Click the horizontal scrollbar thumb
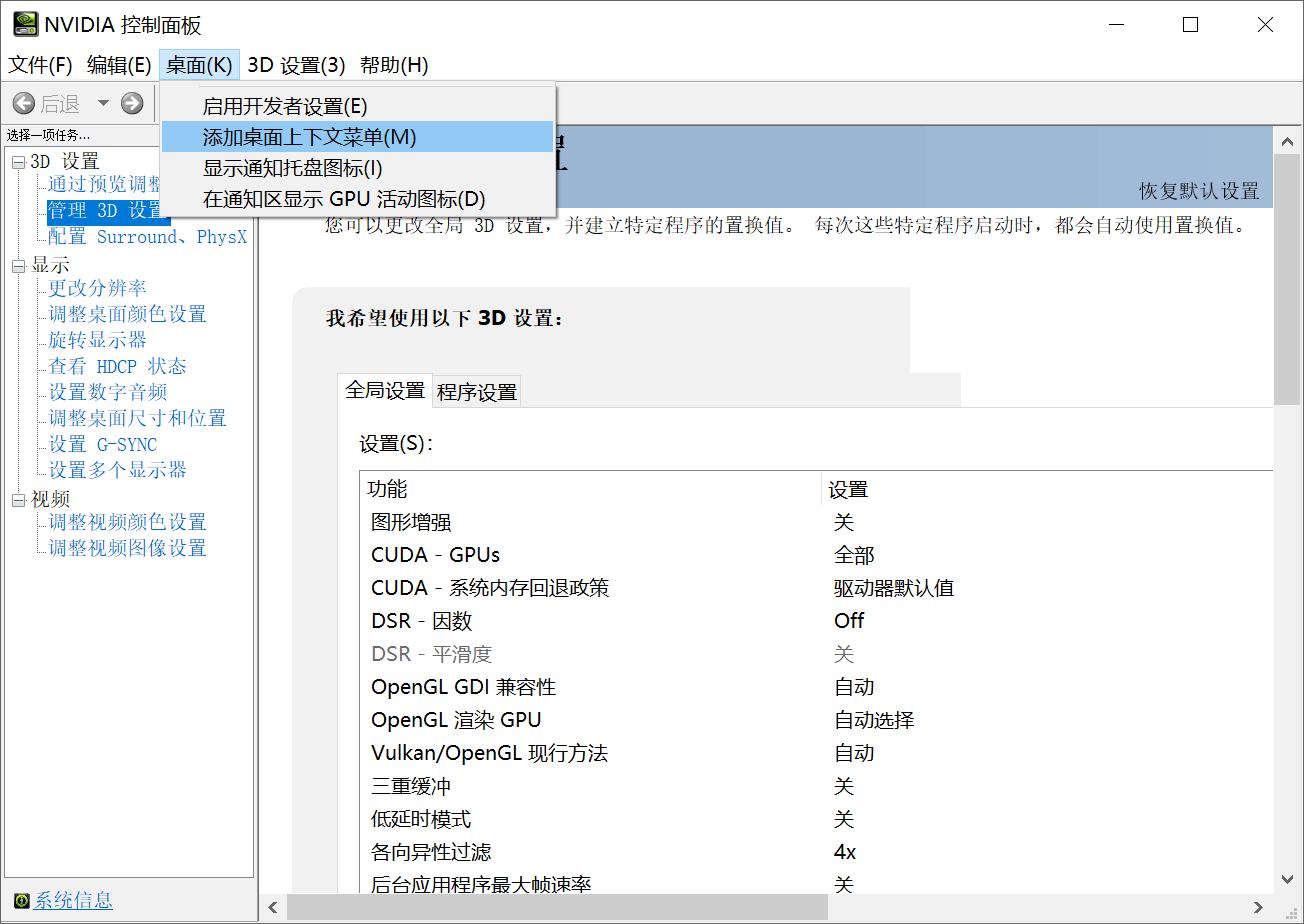Viewport: 1304px width, 924px height. click(557, 908)
